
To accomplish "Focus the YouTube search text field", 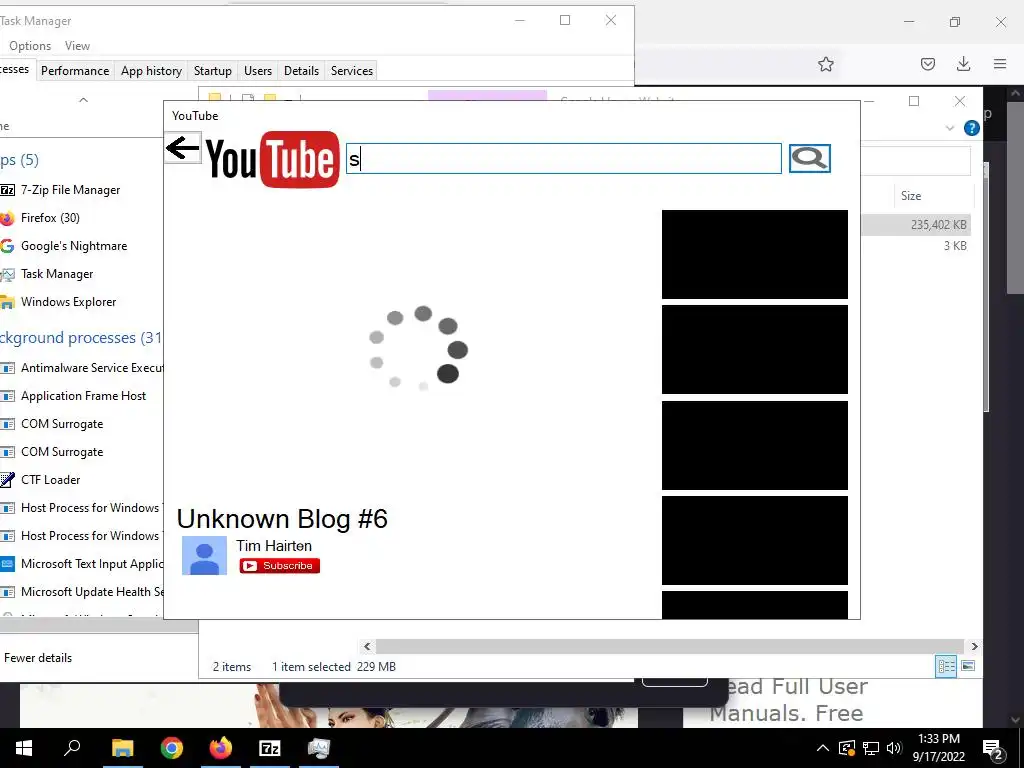I will 564,159.
